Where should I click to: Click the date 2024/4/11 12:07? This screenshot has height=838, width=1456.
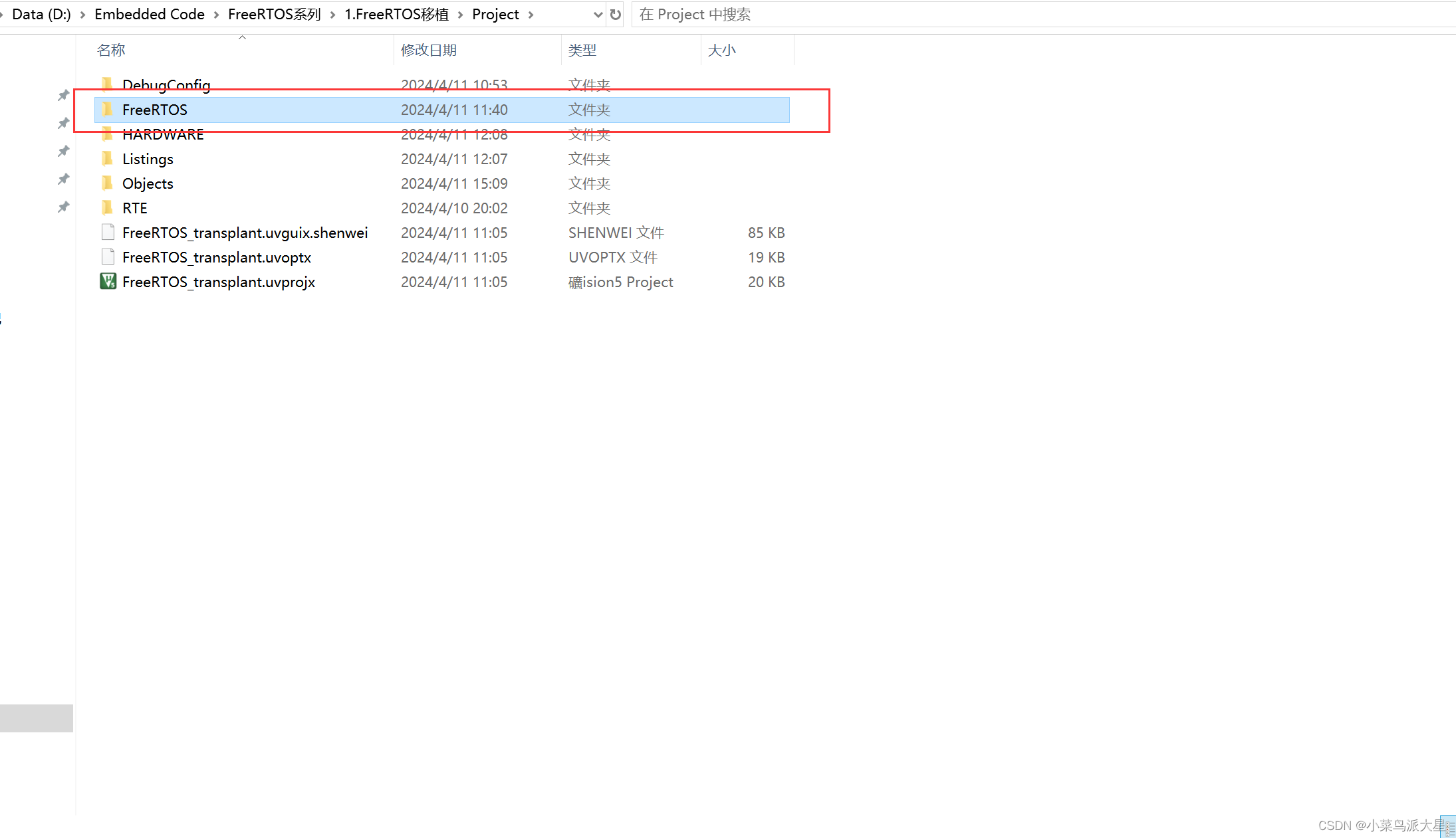(454, 159)
